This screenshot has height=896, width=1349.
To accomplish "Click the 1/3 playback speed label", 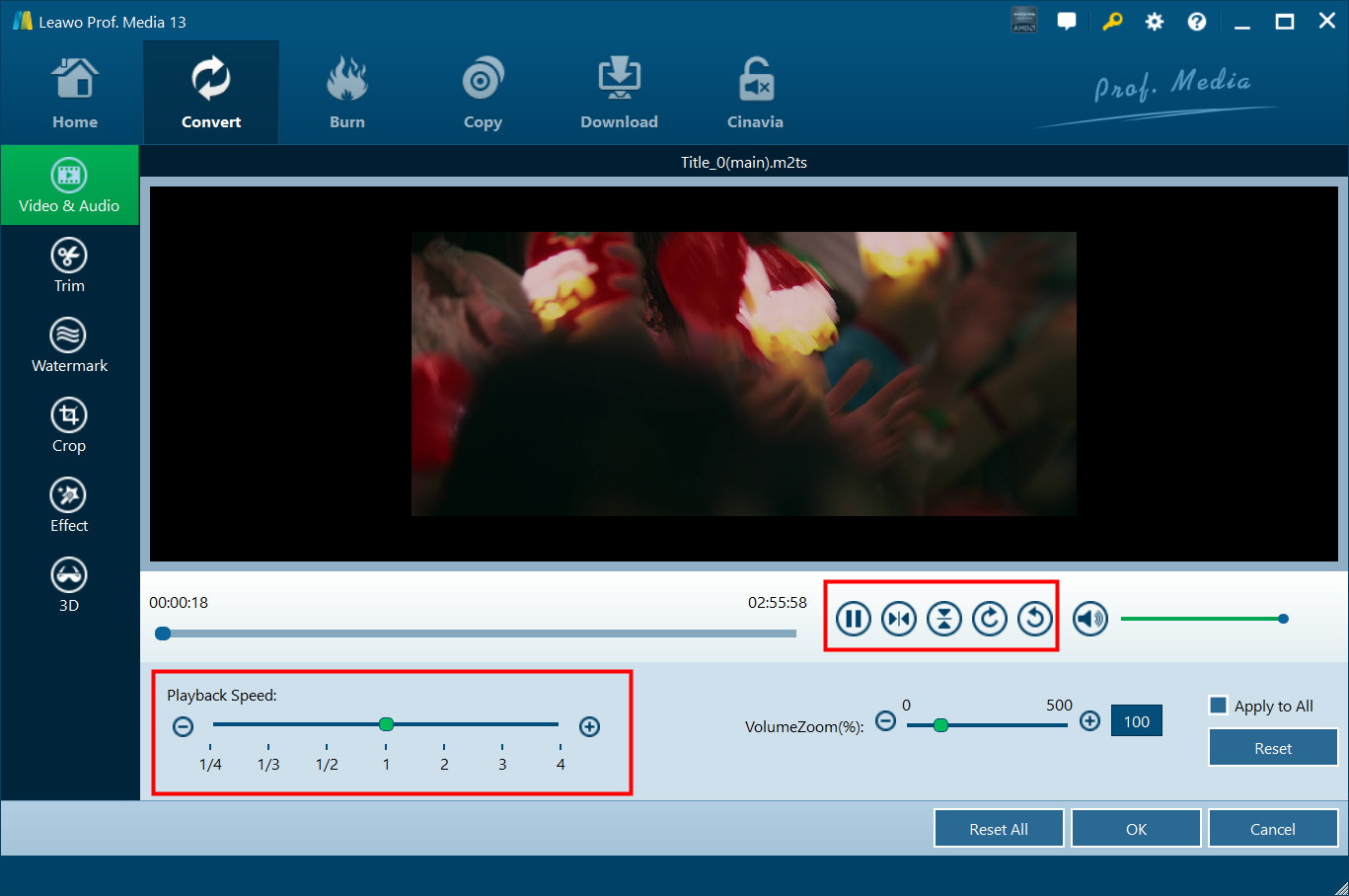I will [x=268, y=764].
